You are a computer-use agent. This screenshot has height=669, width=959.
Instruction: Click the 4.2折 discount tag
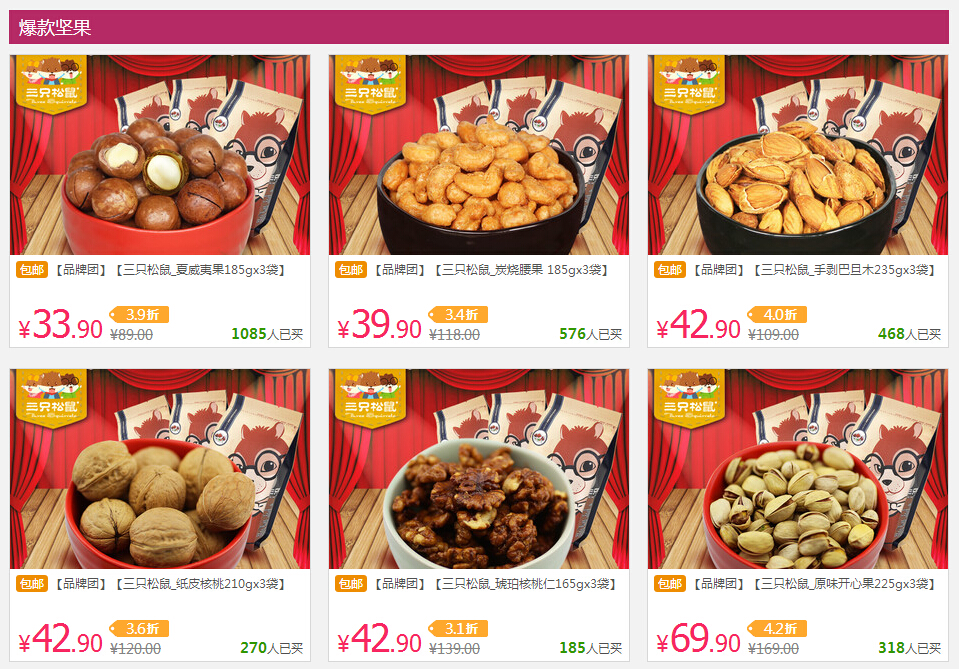(777, 628)
